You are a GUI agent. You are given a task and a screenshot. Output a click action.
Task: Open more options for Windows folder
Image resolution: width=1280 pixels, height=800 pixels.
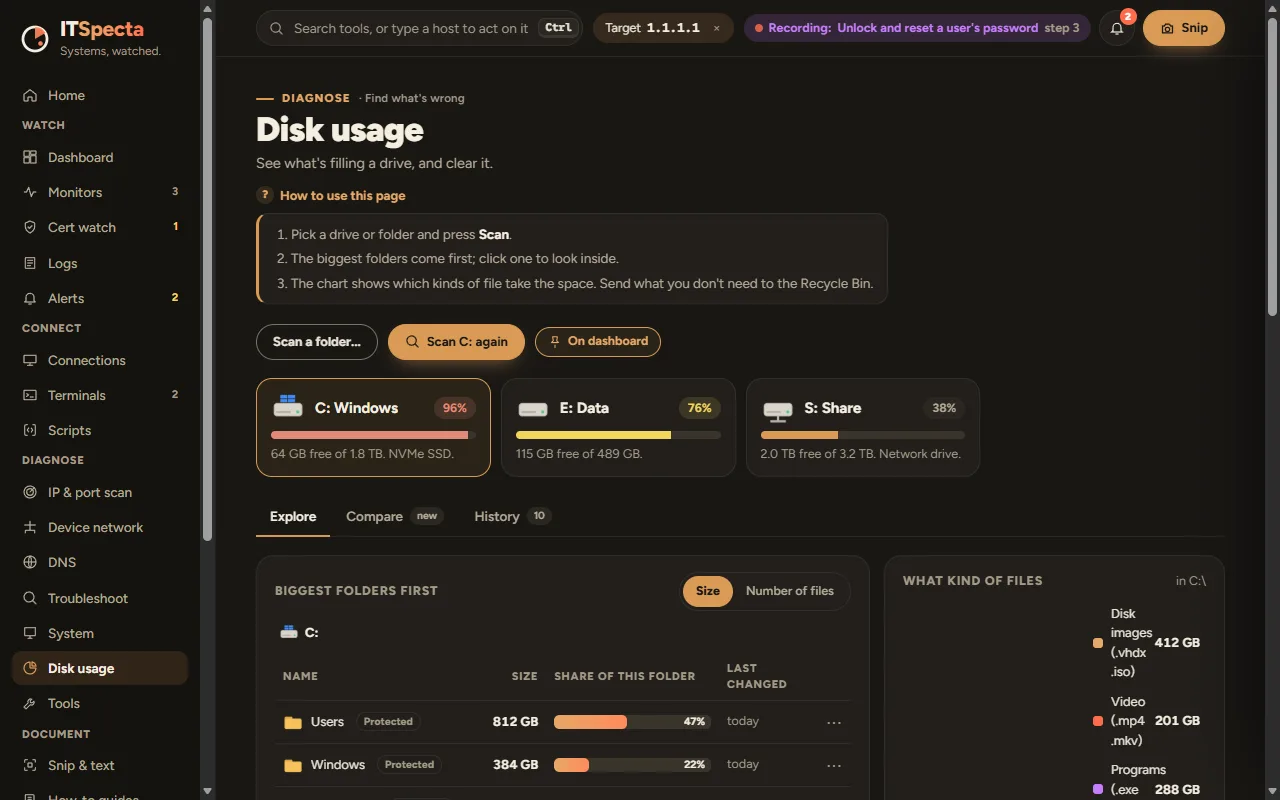[x=834, y=765]
